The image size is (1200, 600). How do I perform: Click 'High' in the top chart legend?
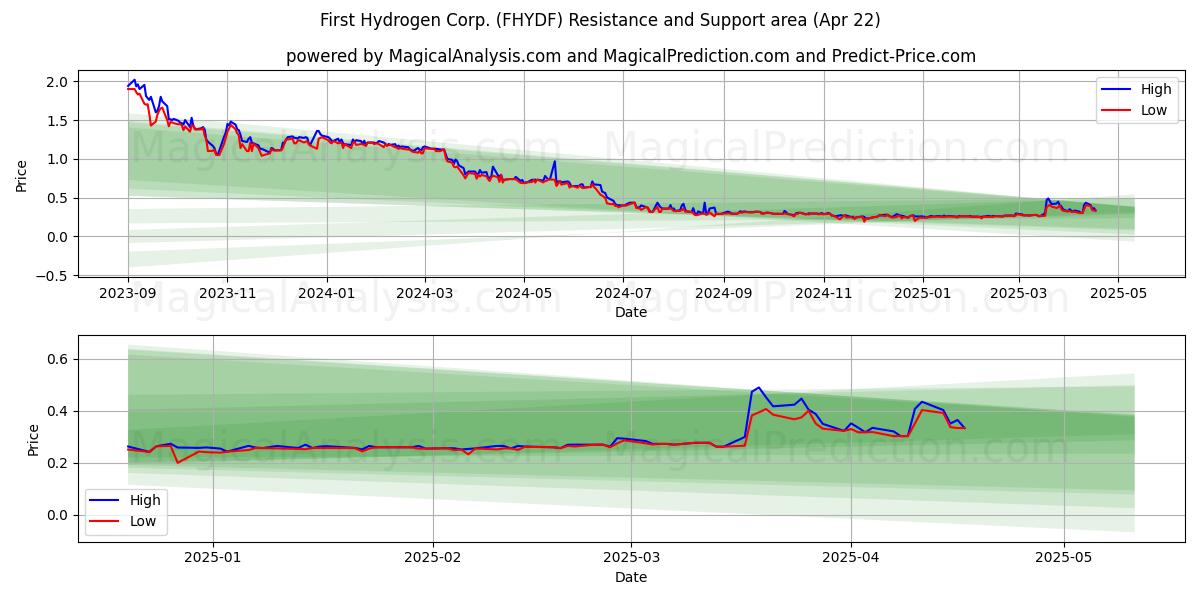click(1156, 89)
